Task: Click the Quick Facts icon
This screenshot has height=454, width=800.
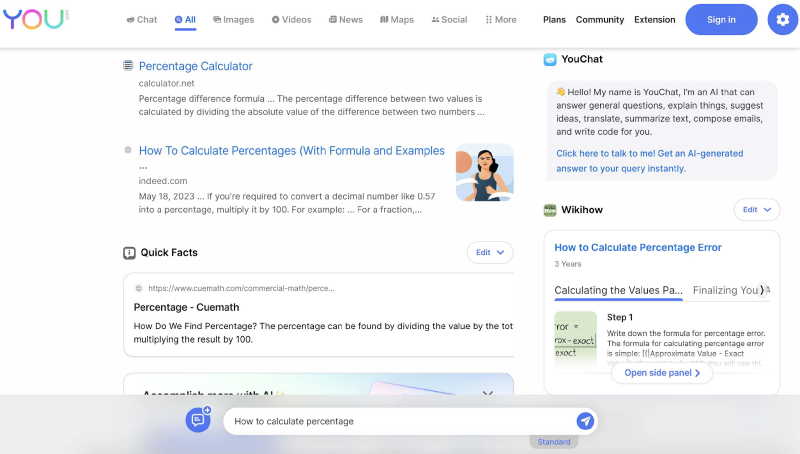Action: click(129, 253)
